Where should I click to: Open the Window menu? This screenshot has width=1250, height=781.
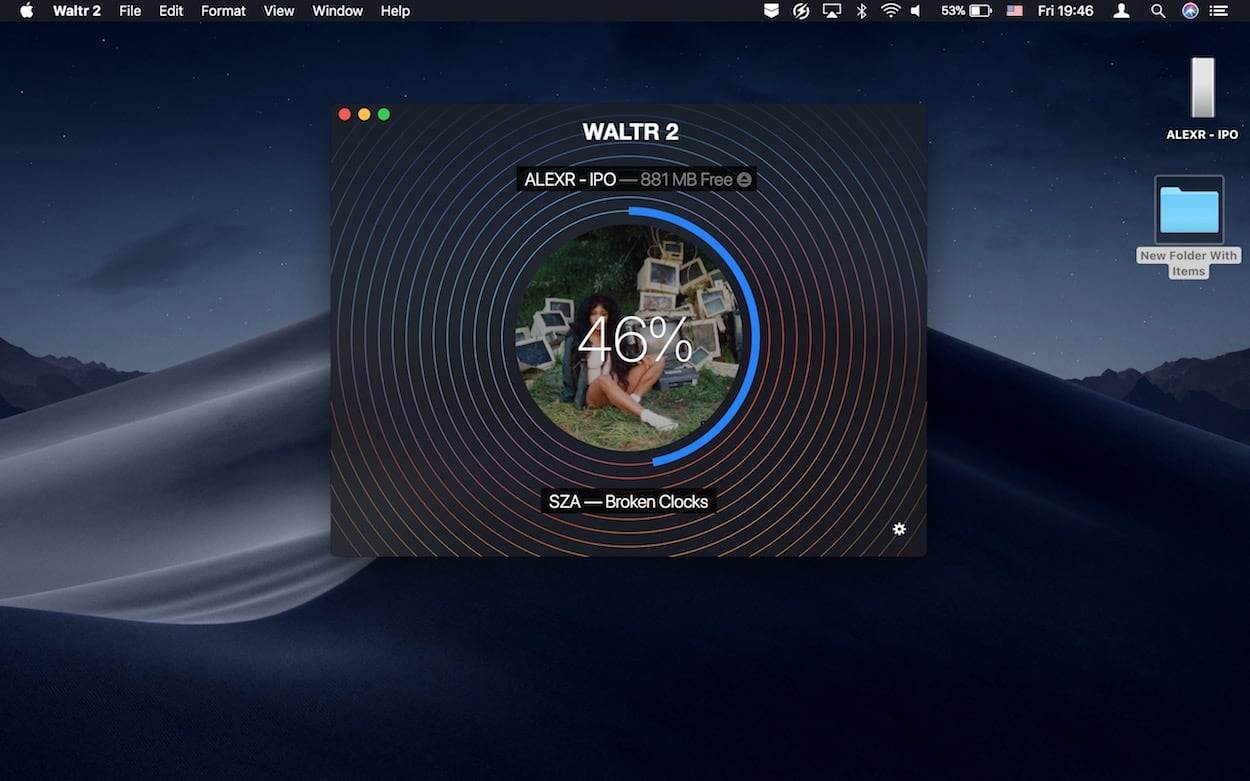337,11
